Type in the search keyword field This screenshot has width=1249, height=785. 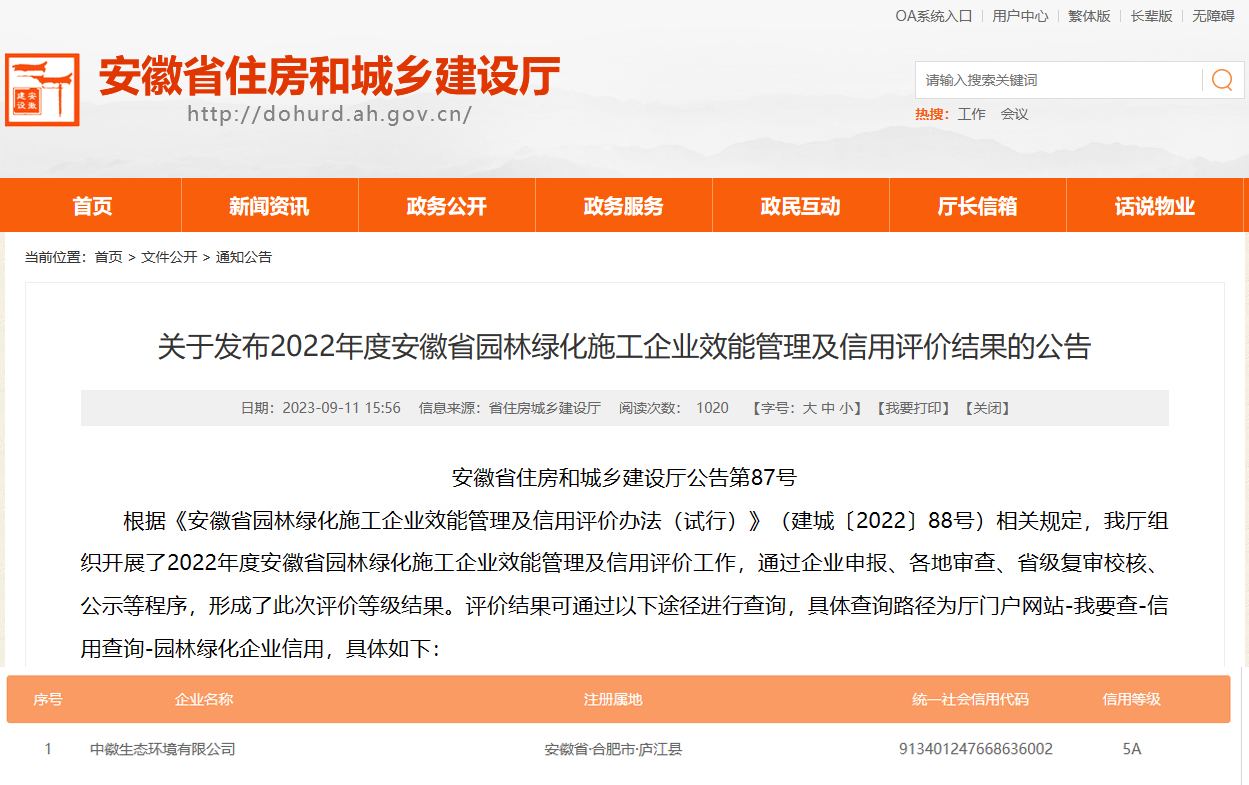pos(1058,80)
